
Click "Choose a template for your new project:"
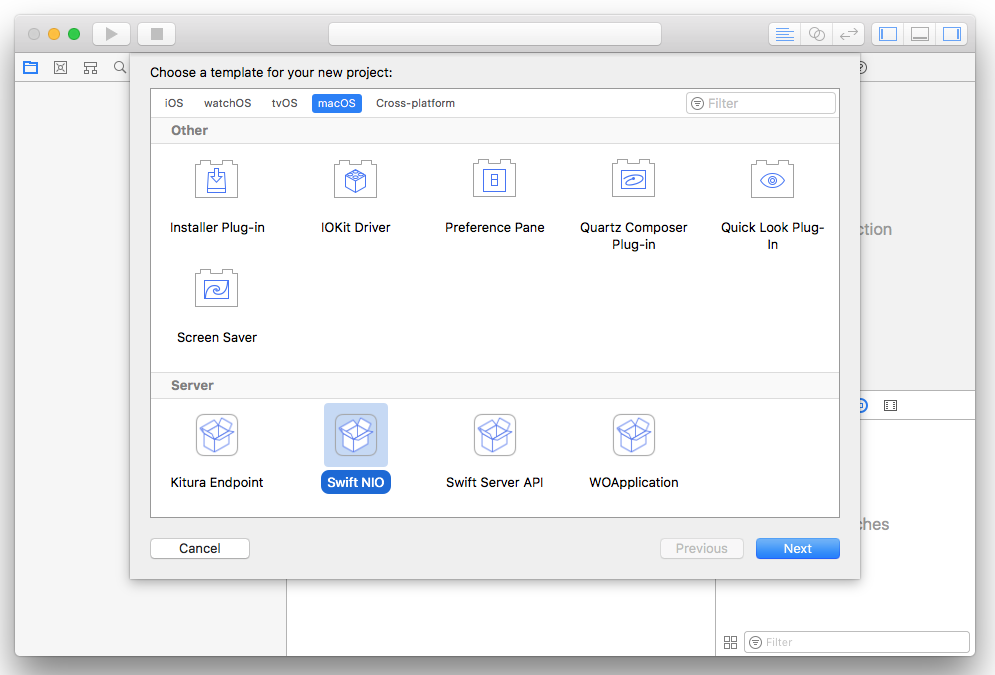(271, 72)
